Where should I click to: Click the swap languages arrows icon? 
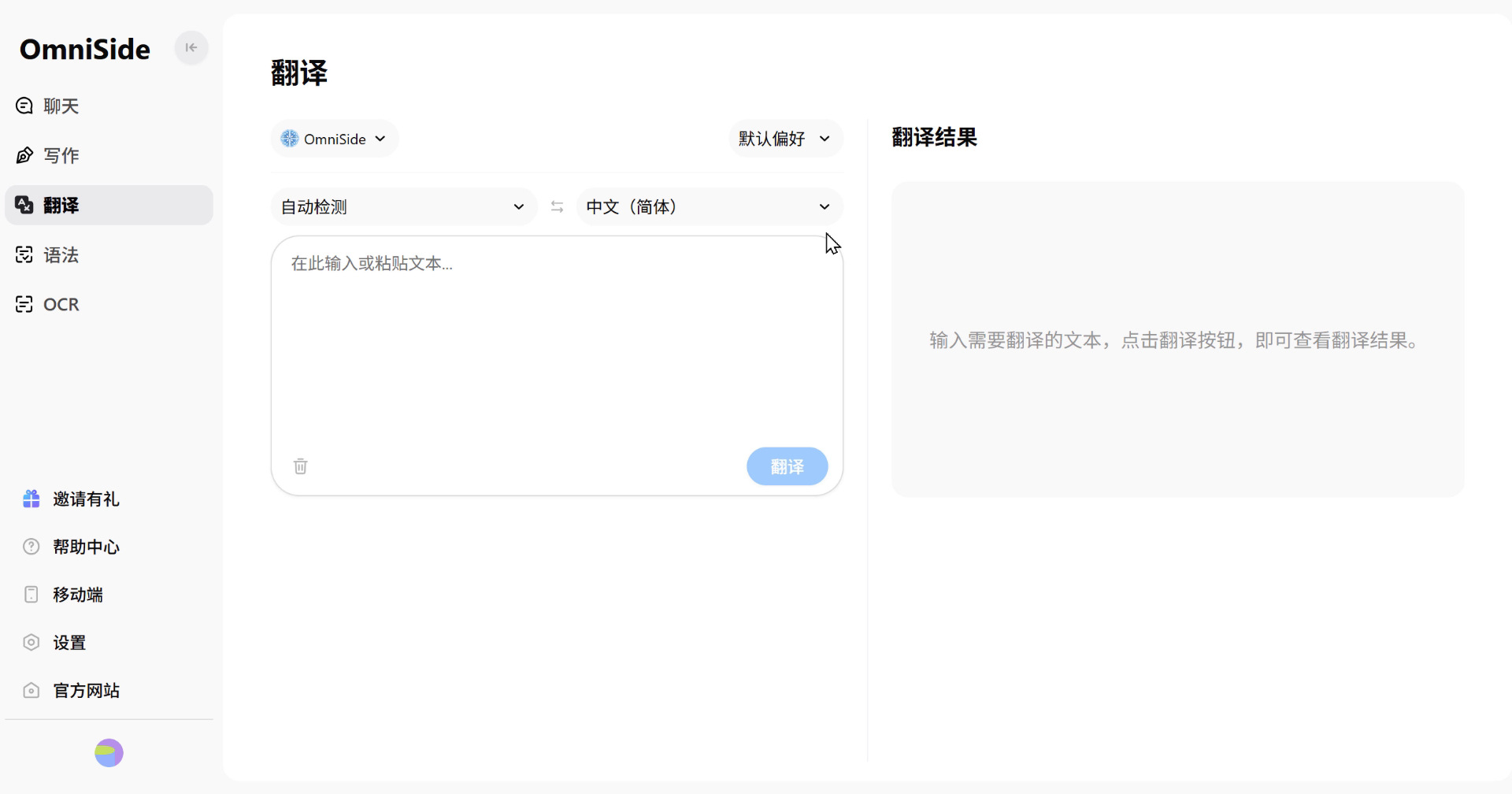(557, 207)
